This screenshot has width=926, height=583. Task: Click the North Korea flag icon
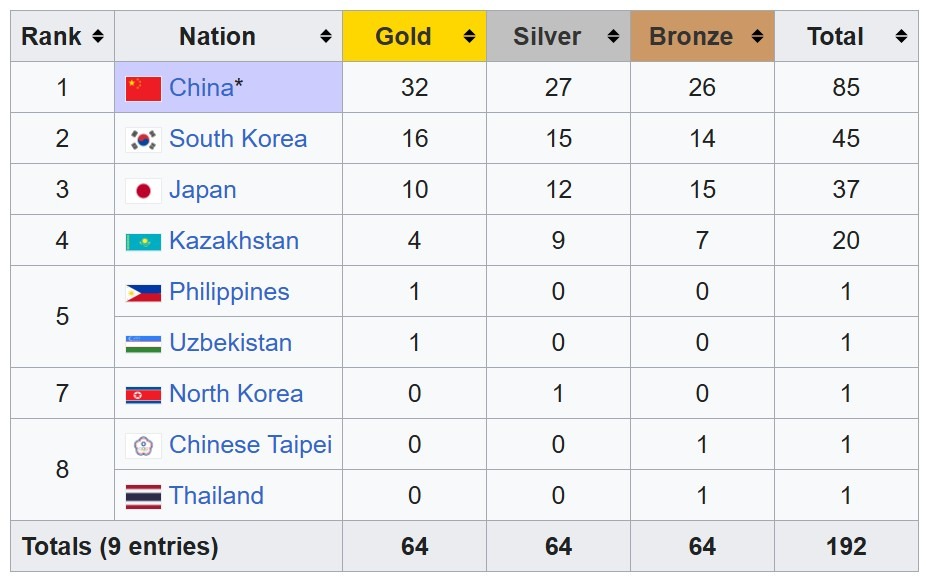point(143,394)
